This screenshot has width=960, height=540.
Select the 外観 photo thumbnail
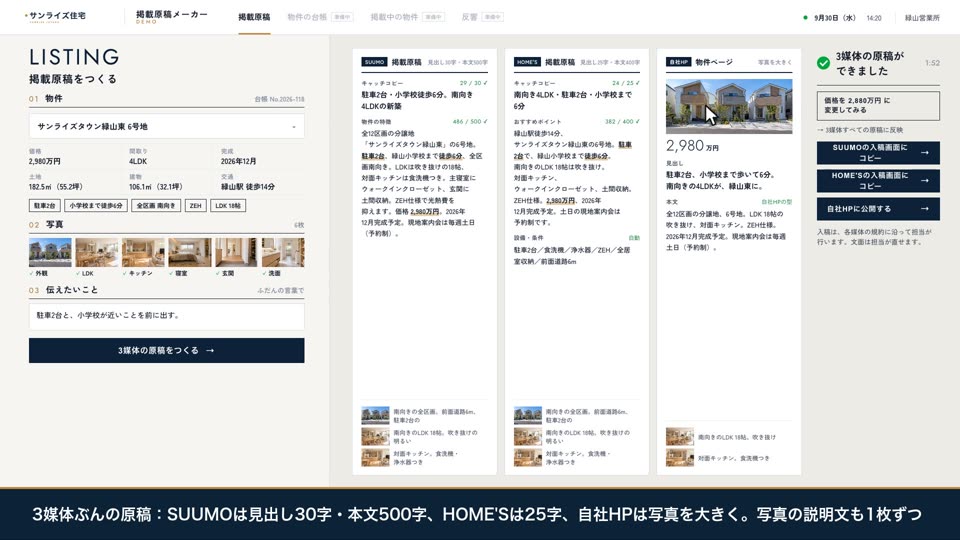(x=50, y=252)
